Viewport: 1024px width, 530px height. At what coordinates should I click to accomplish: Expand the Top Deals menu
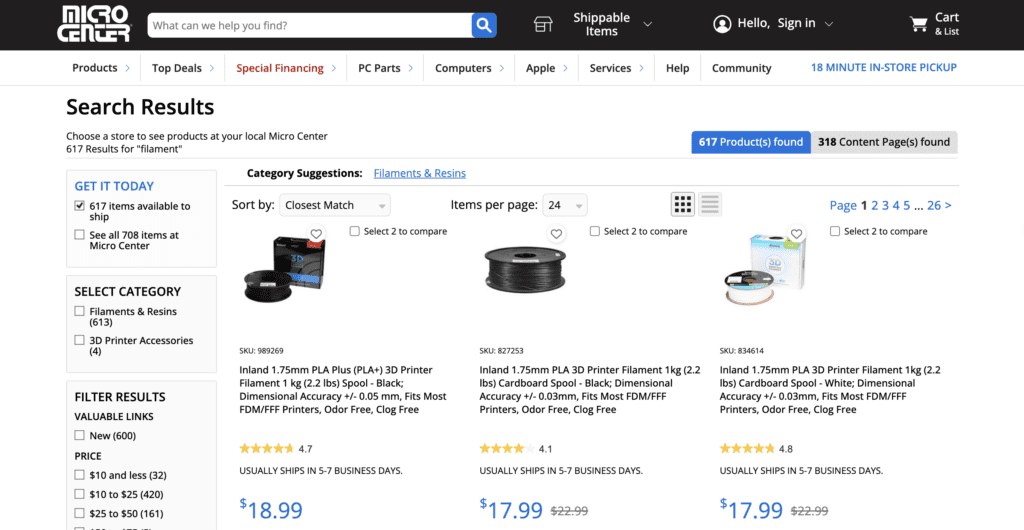tap(184, 68)
